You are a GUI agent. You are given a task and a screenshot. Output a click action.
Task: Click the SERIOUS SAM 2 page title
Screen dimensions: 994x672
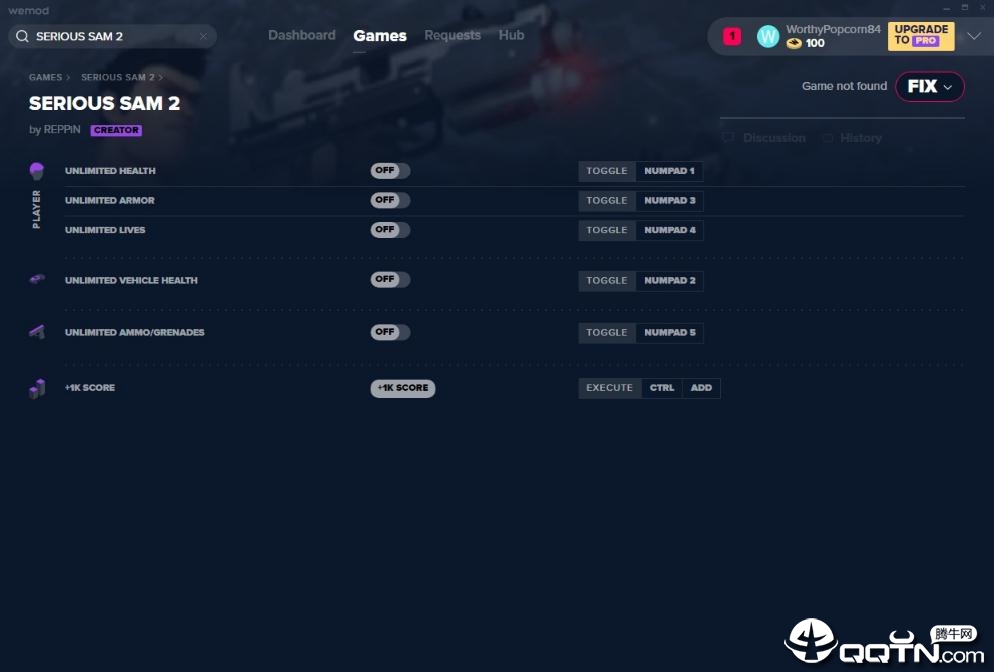pyautogui.click(x=105, y=103)
